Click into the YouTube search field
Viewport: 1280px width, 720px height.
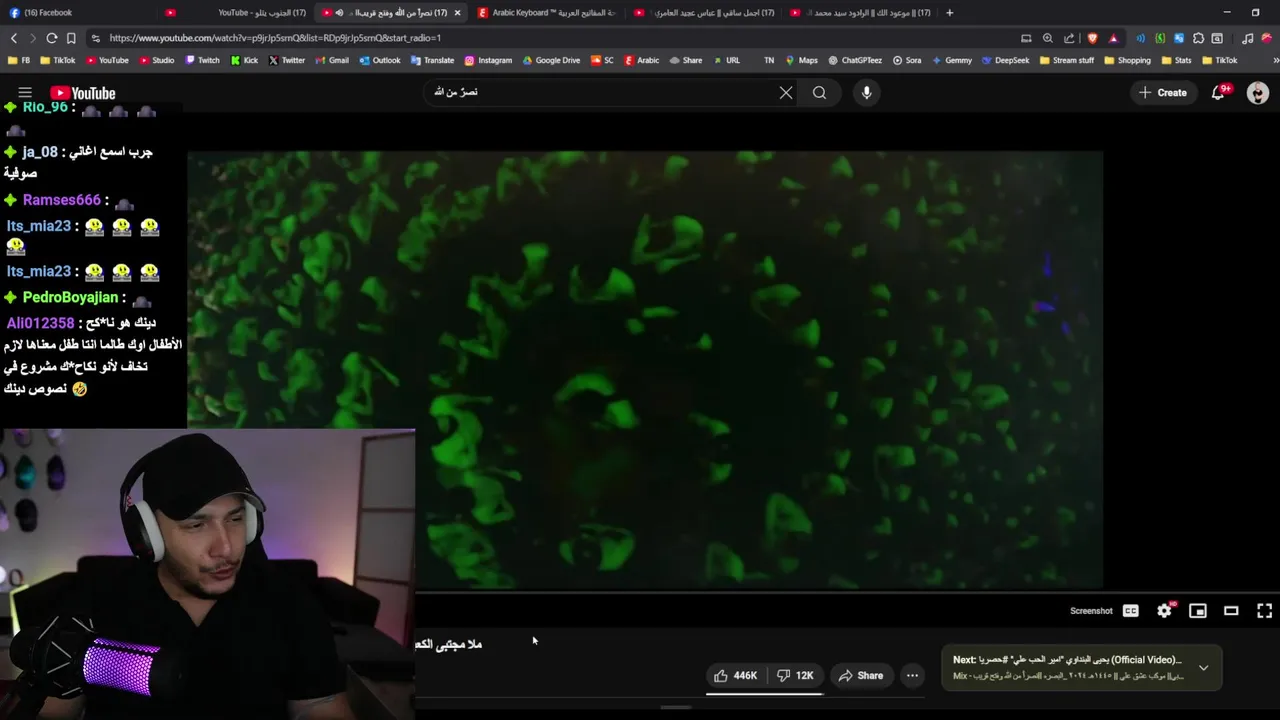coord(600,93)
